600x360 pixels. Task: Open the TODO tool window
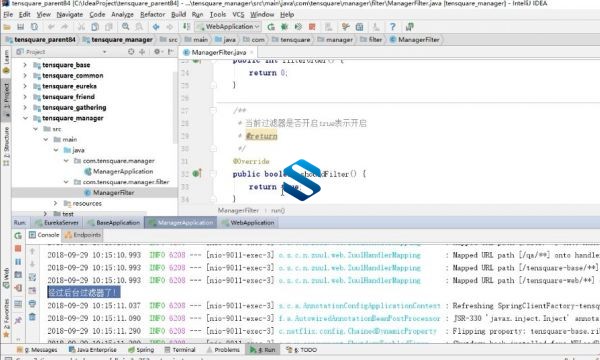click(302, 350)
